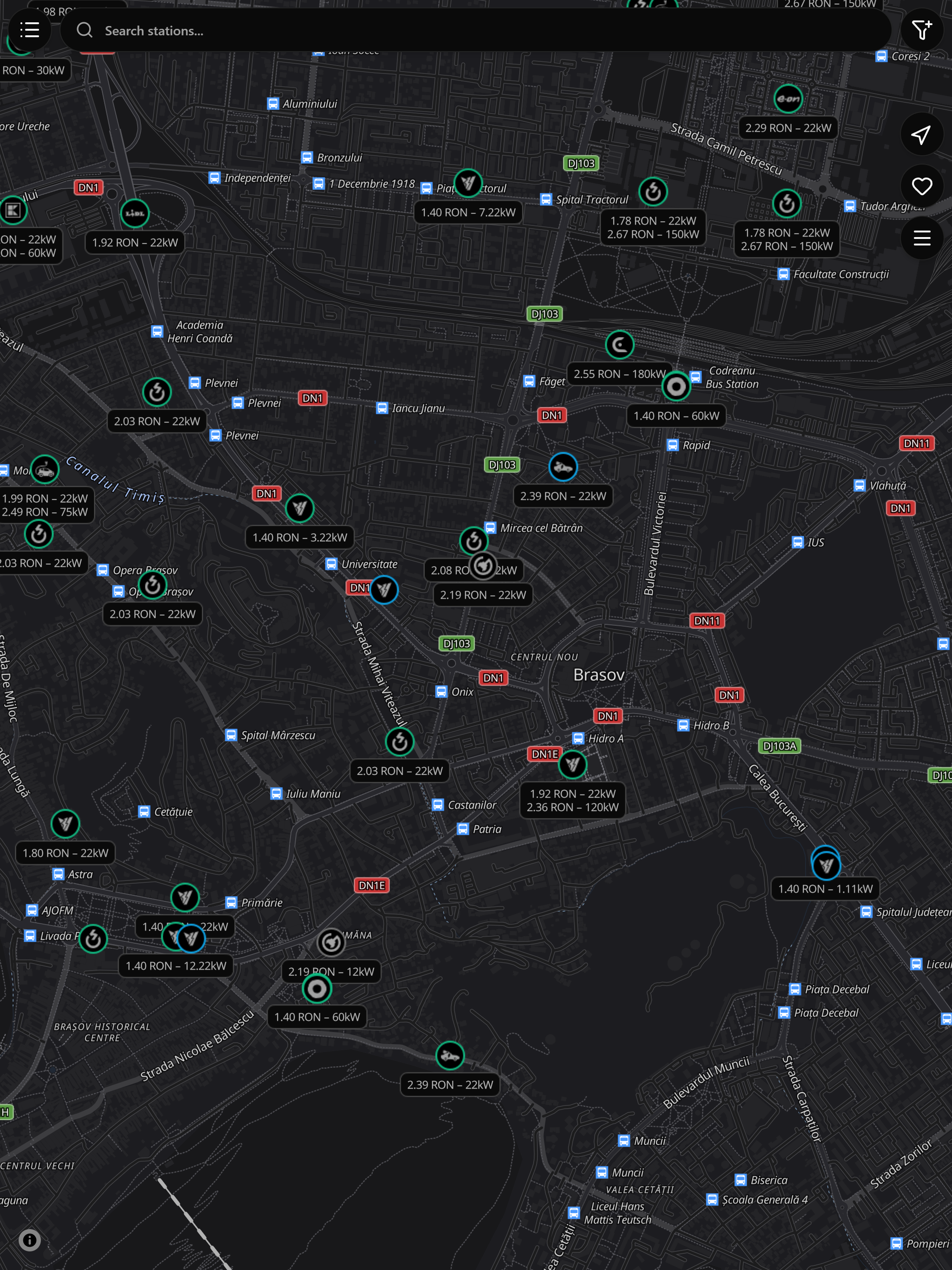Image resolution: width=952 pixels, height=1270 pixels.
Task: Open 1.92 RON – 22kW Lidl label
Action: coord(135,243)
